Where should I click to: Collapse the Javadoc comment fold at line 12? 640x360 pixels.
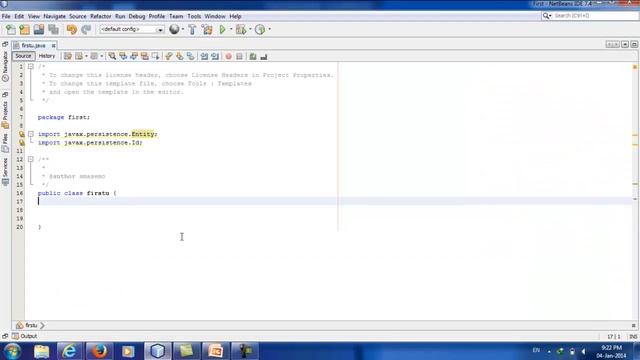(x=31, y=159)
